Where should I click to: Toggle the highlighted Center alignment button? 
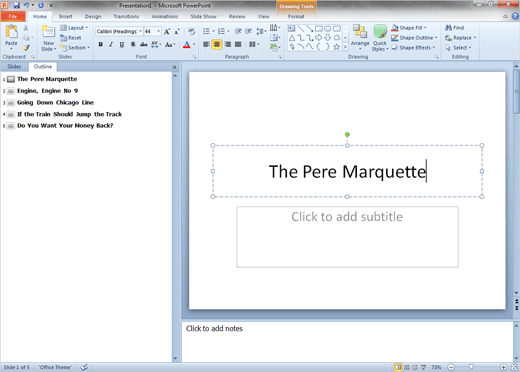[217, 44]
